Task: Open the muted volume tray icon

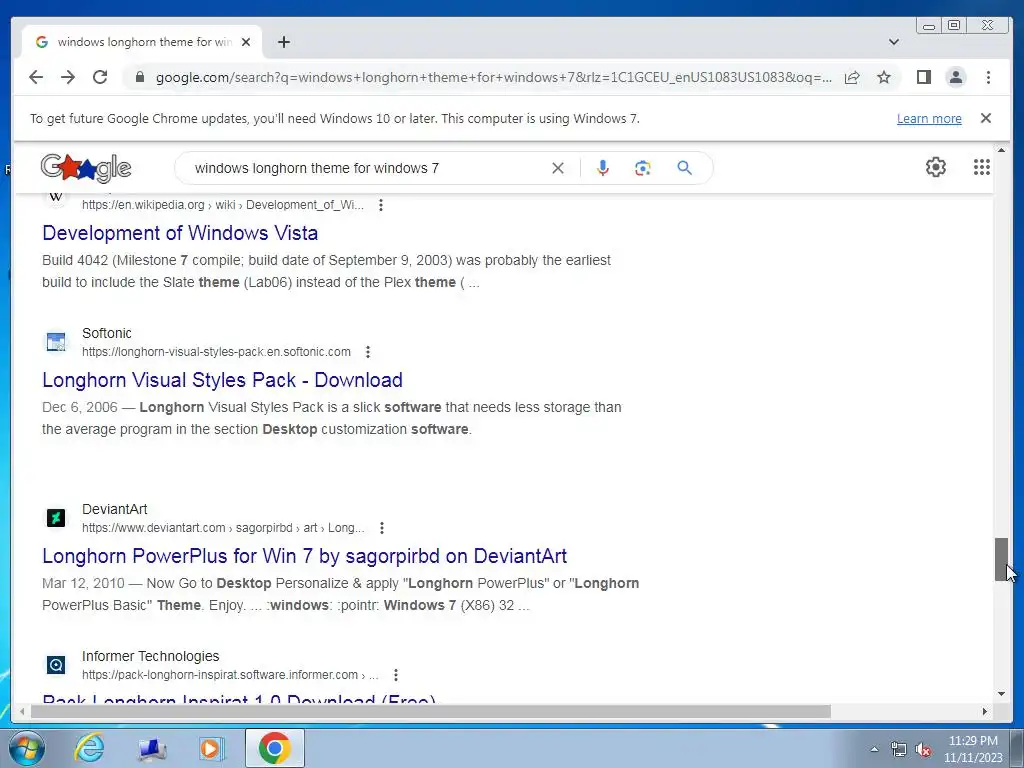Action: point(923,749)
